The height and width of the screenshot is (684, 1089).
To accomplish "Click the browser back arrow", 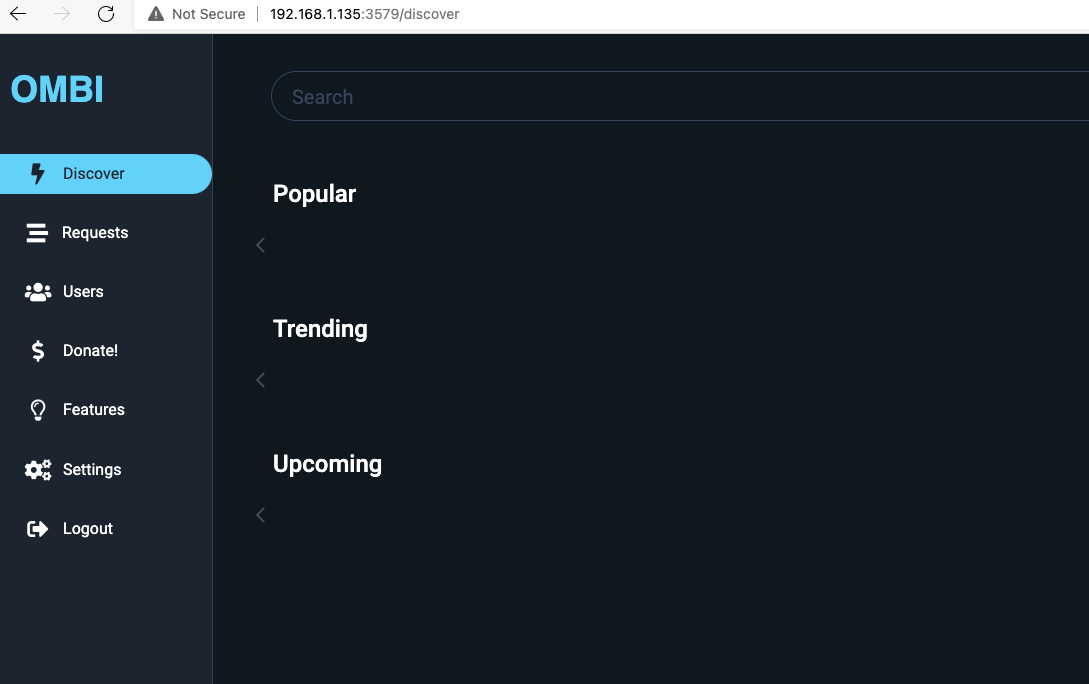I will click(x=16, y=14).
